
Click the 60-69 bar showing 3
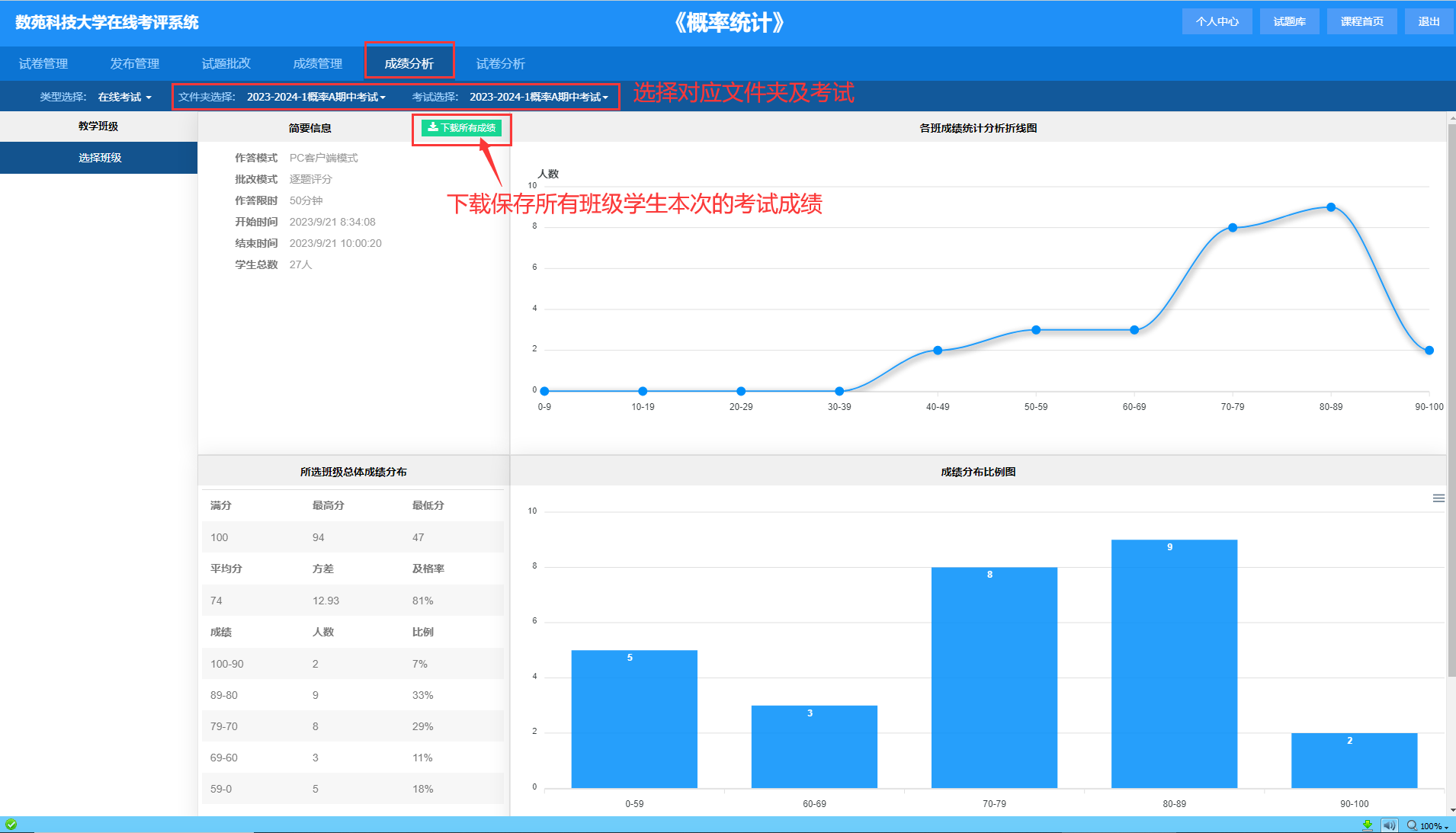814,747
